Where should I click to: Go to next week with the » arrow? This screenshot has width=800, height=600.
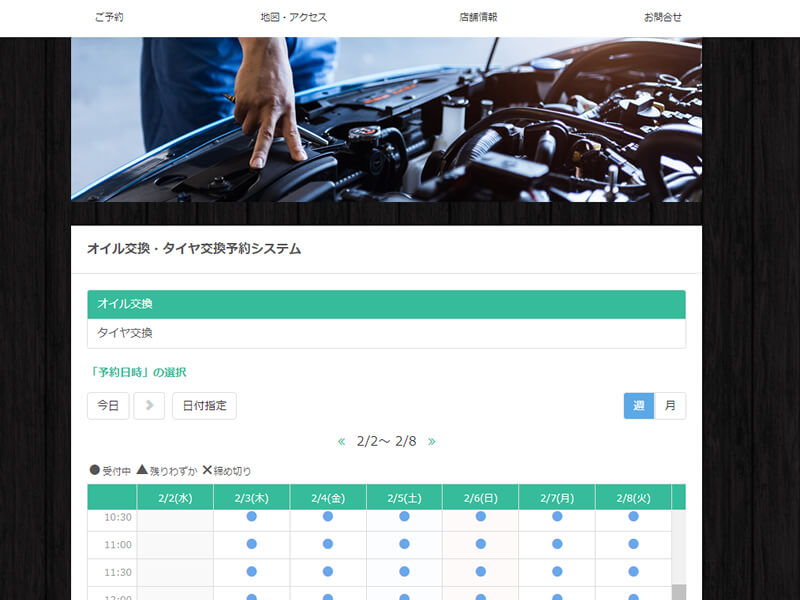pyautogui.click(x=432, y=441)
